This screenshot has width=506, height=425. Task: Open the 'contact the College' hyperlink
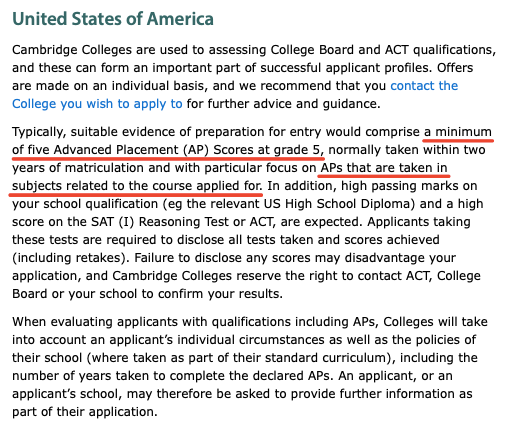coord(424,86)
